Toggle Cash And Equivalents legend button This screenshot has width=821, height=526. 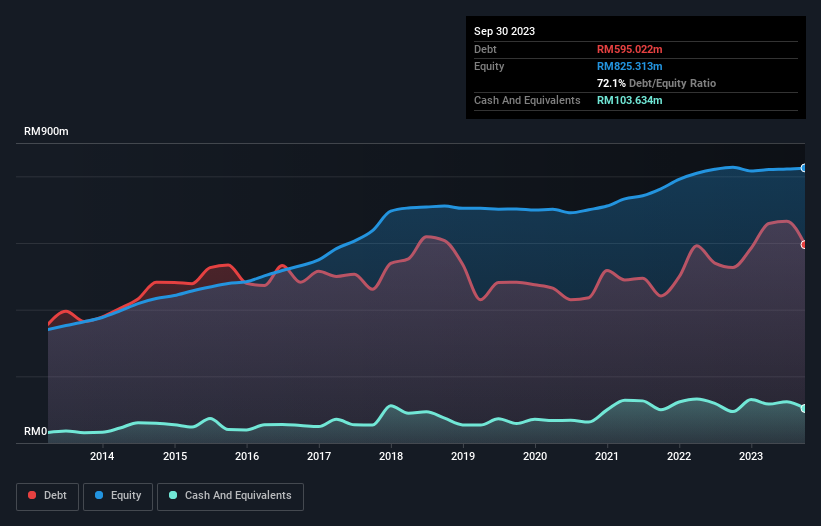230,496
